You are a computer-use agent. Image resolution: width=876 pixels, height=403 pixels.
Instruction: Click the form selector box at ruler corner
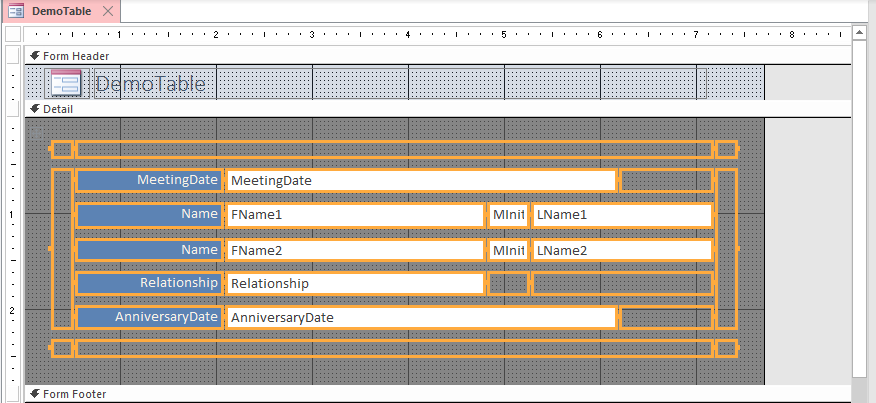tap(12, 34)
